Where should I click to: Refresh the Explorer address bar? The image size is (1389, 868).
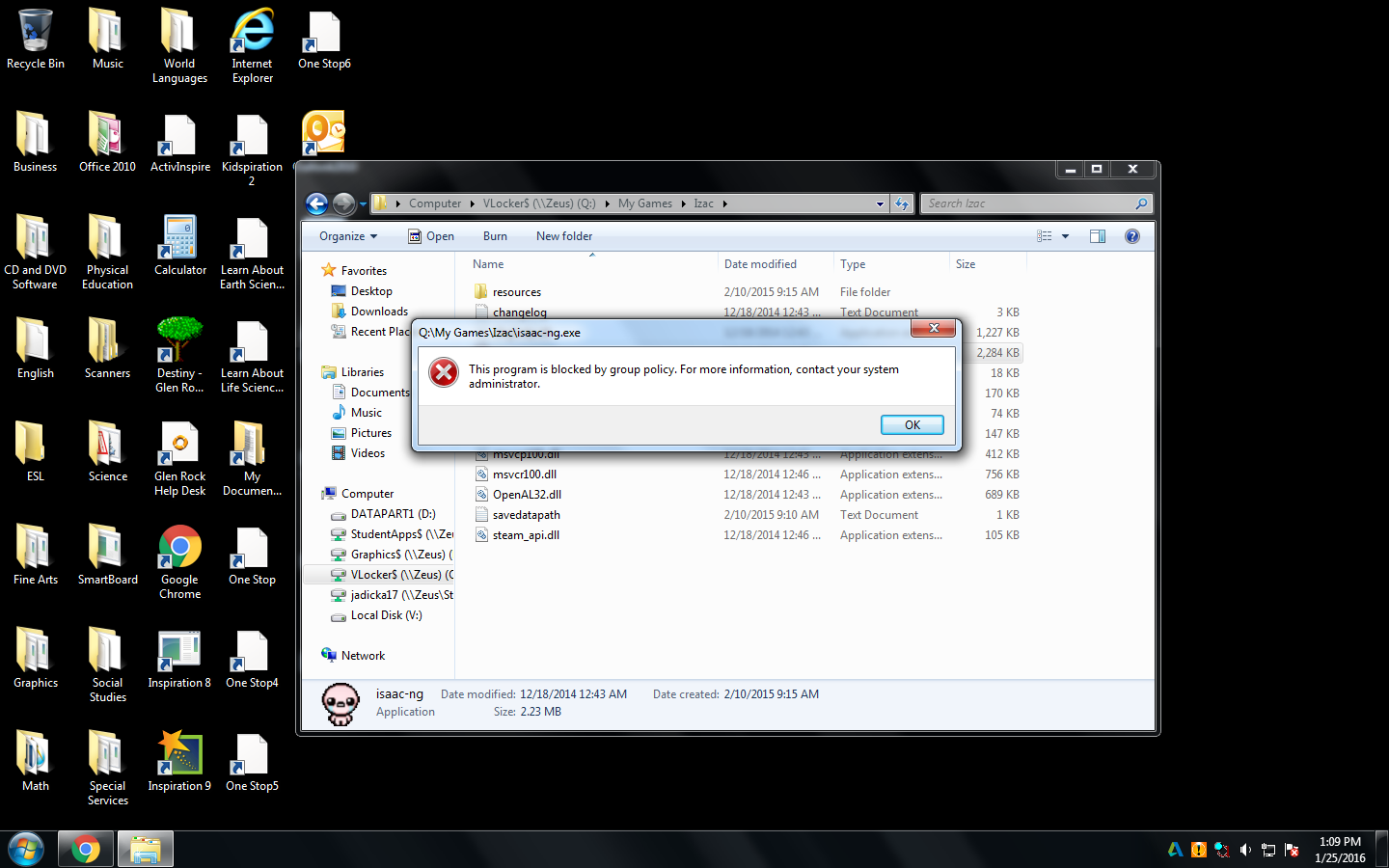[902, 203]
